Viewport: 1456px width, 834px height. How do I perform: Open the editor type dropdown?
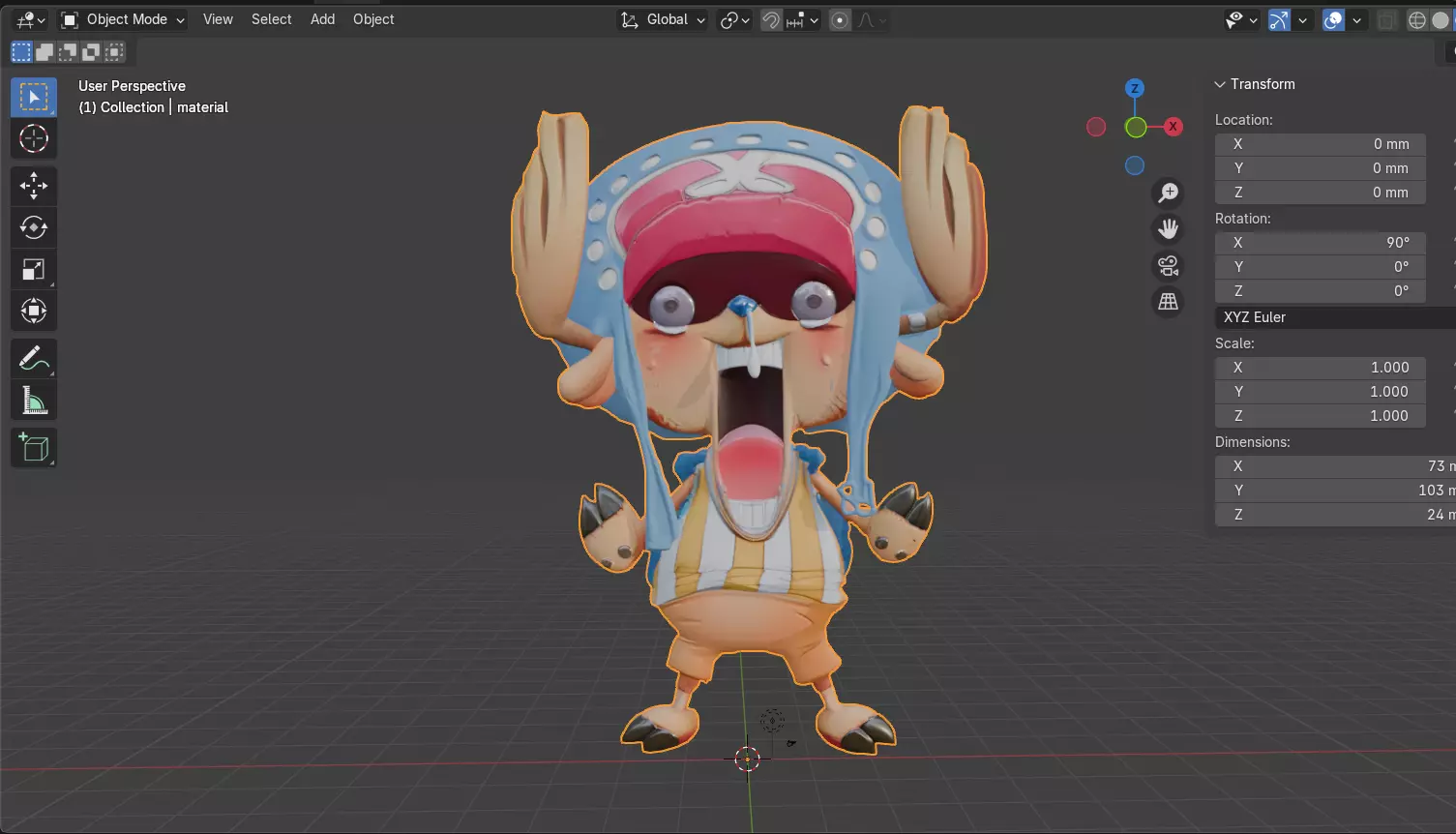click(x=30, y=19)
